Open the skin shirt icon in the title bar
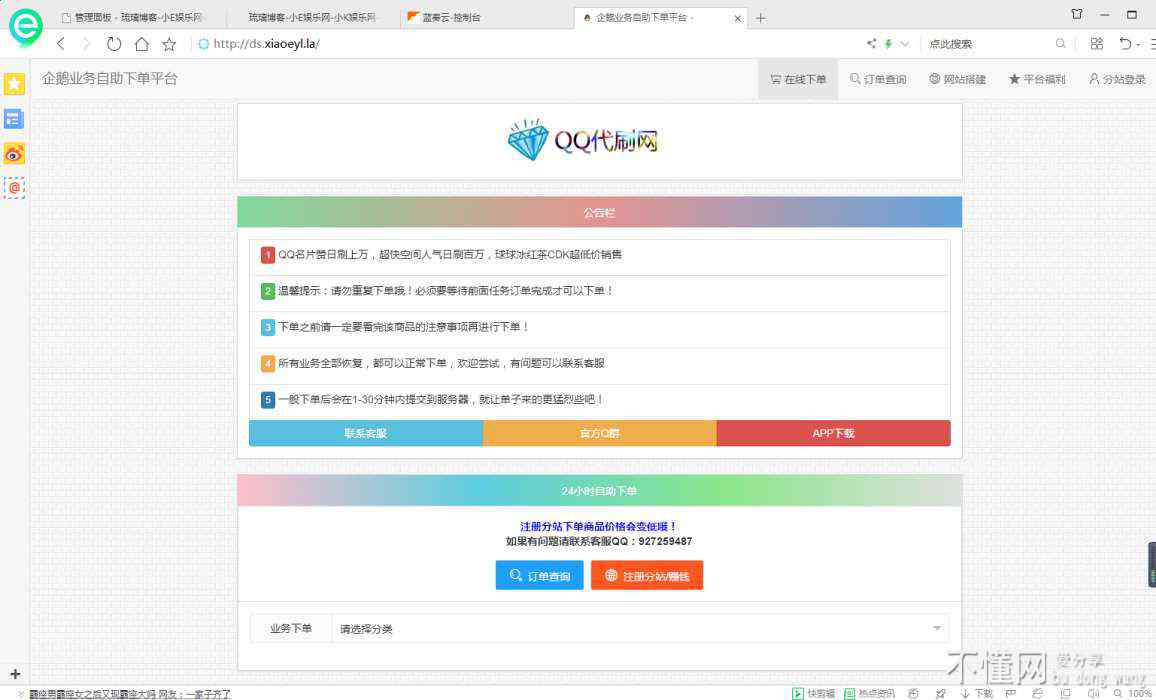Screen dimensions: 1156x700 1077,14
